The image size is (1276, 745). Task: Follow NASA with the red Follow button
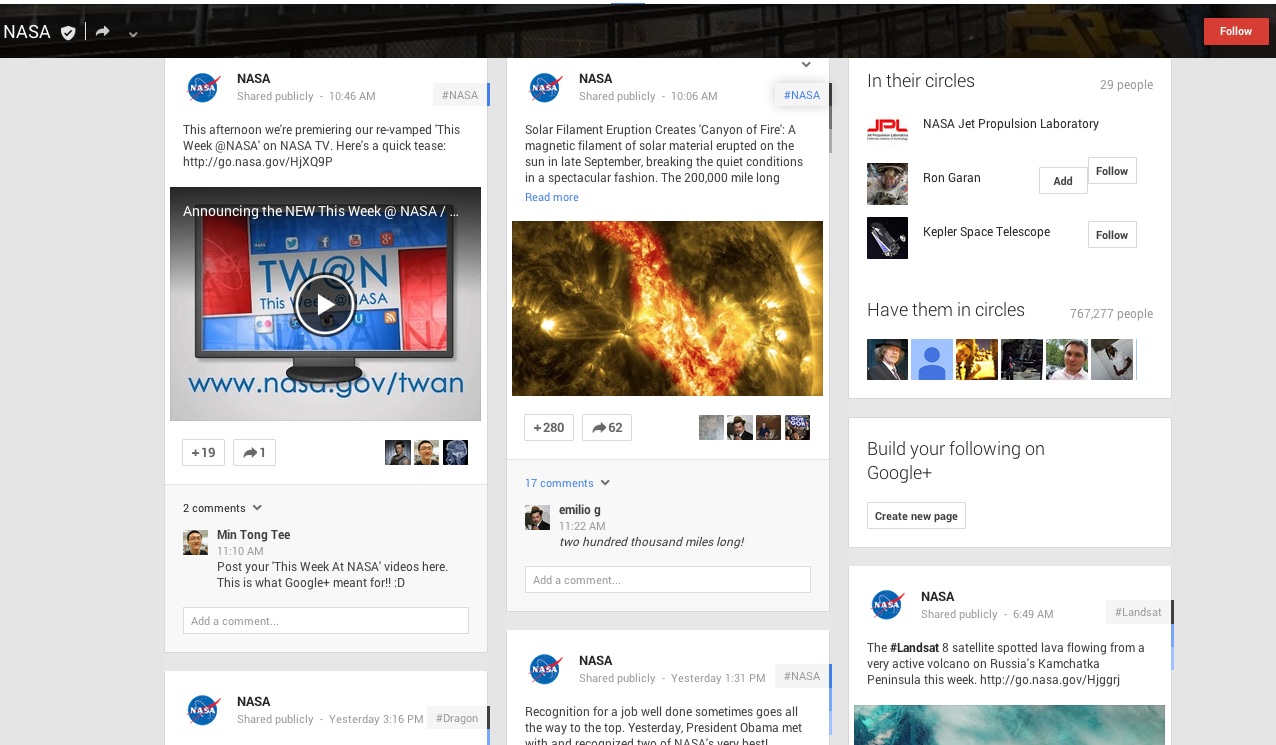(1236, 31)
